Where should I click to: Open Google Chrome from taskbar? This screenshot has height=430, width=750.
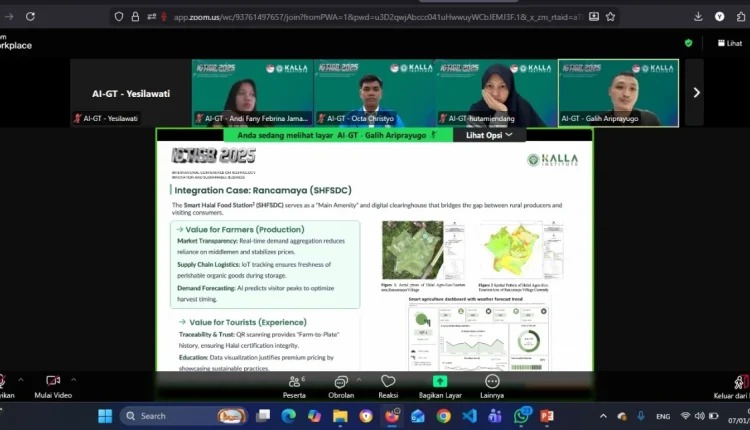pos(443,415)
